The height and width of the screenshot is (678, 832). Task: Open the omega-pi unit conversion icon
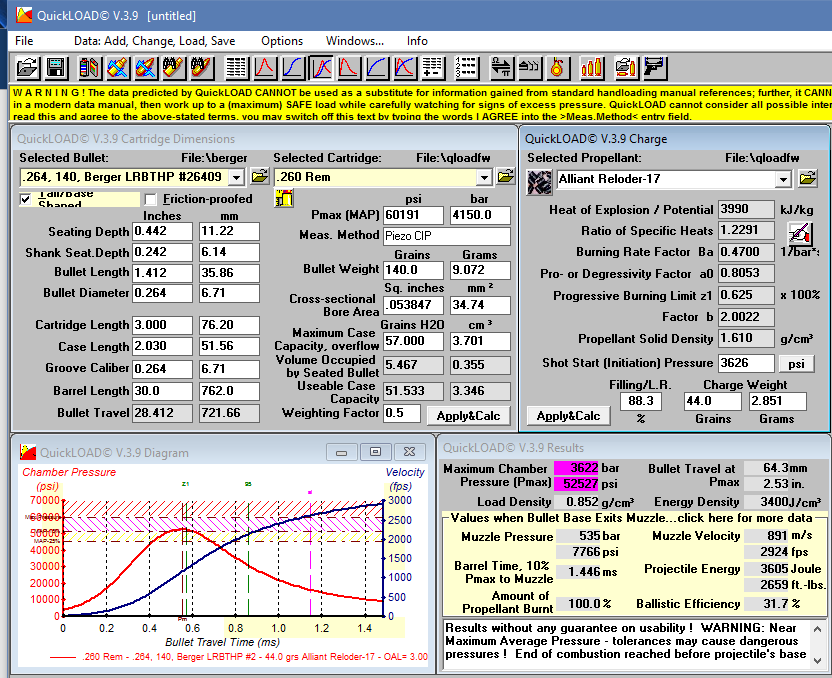(x=501, y=67)
